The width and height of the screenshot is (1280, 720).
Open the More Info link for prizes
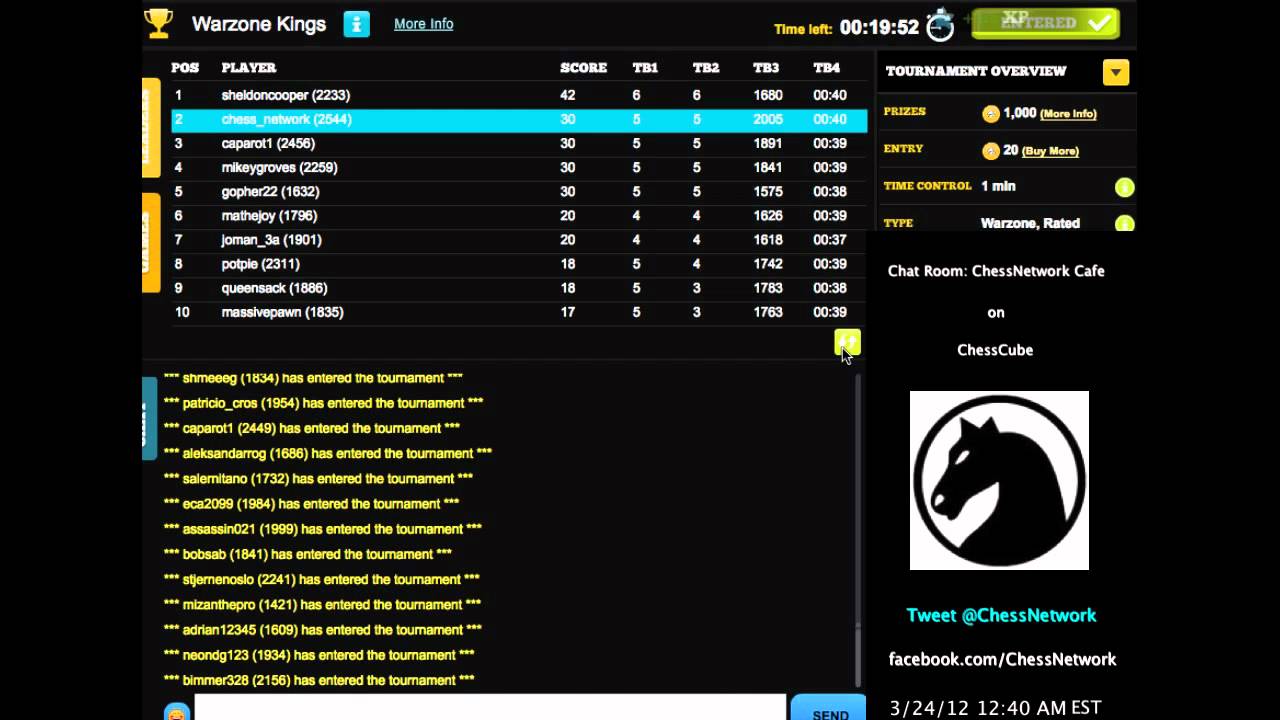pyautogui.click(x=1068, y=114)
